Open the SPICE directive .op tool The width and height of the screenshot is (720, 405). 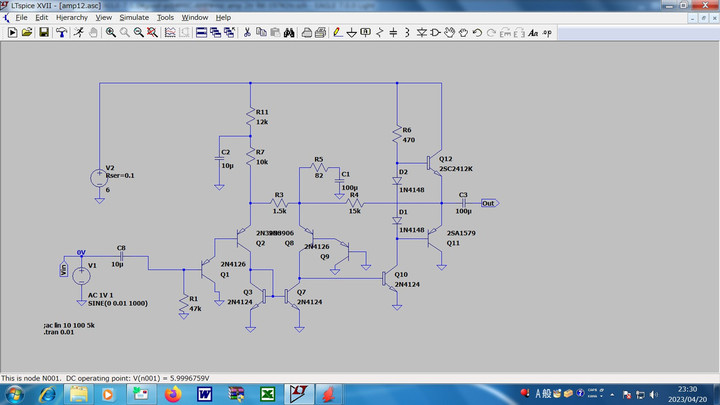[548, 32]
